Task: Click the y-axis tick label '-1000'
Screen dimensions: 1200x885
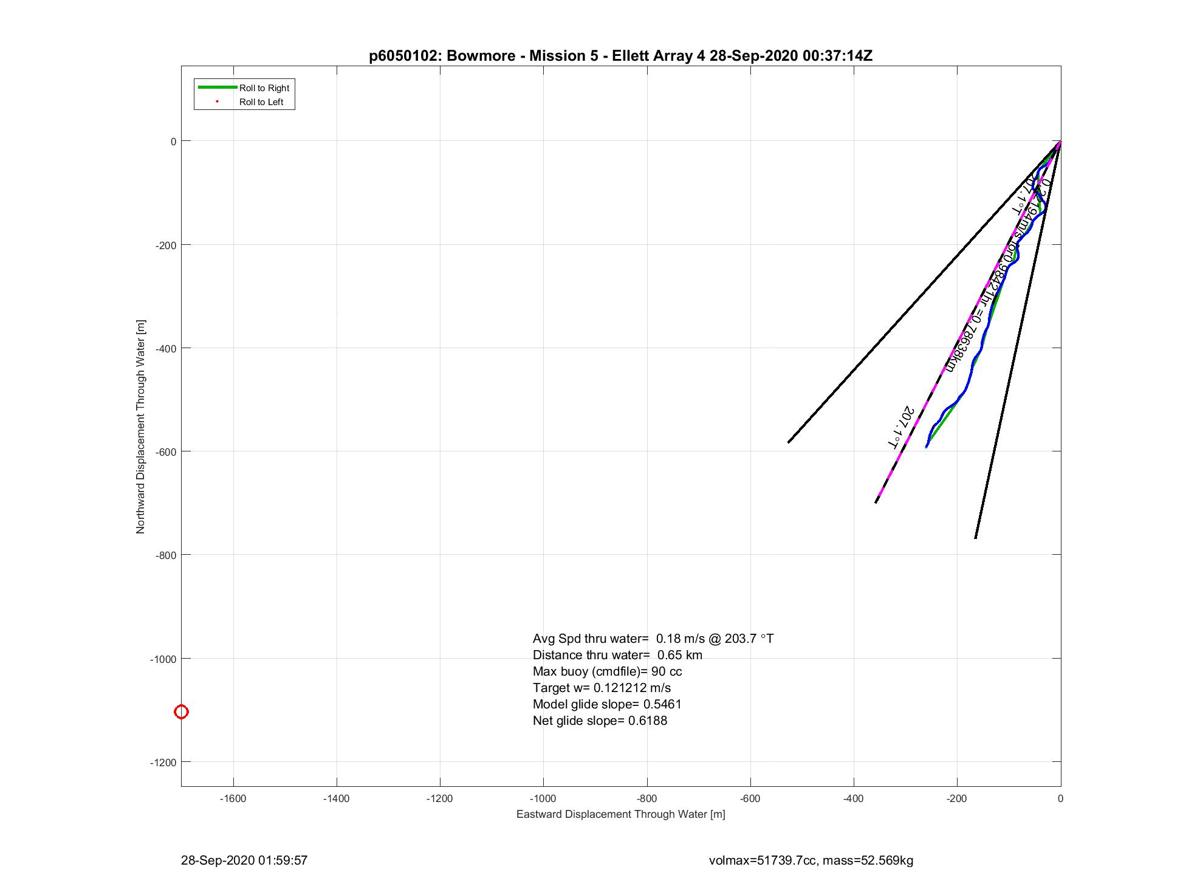Action: point(162,659)
